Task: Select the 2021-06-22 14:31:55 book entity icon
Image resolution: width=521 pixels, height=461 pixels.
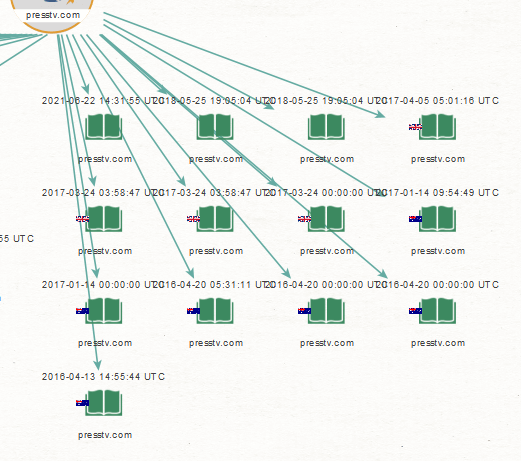Action: pyautogui.click(x=104, y=127)
